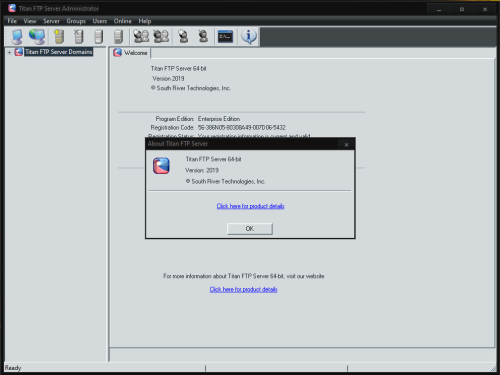Open the Users menu
The width and height of the screenshot is (500, 375).
tap(100, 21)
